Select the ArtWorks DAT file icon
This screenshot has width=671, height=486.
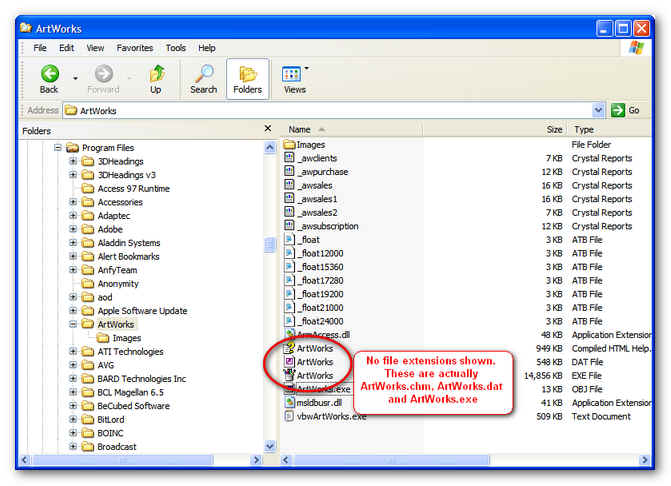[x=290, y=362]
